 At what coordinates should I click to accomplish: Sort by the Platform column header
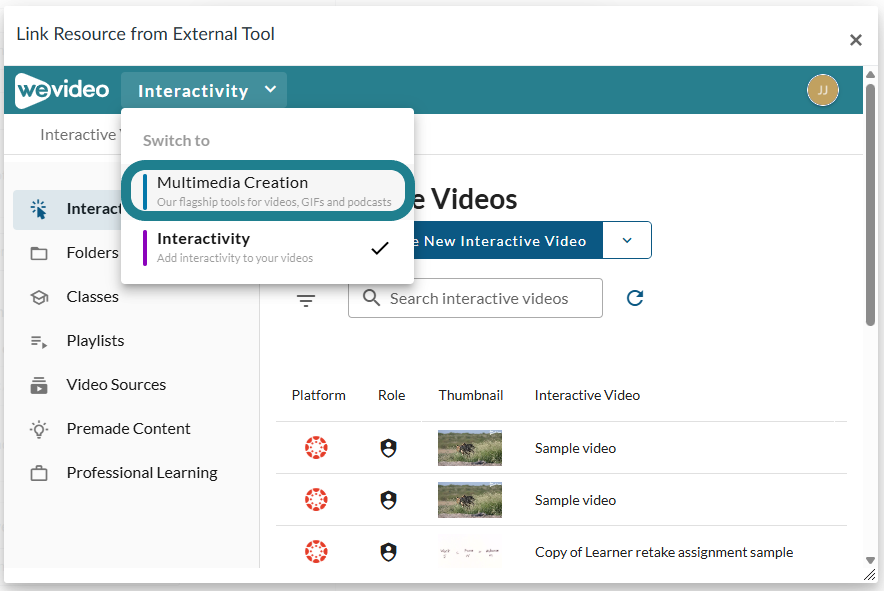click(x=319, y=395)
